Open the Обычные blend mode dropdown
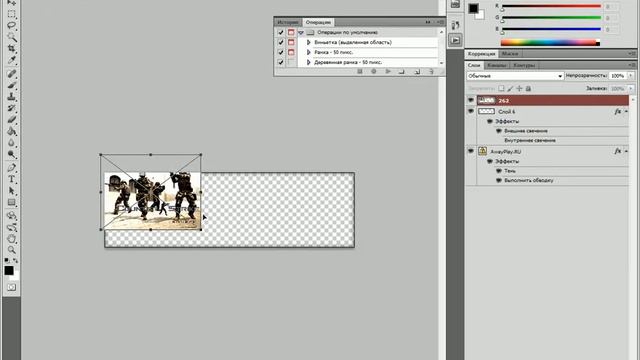 (515, 76)
